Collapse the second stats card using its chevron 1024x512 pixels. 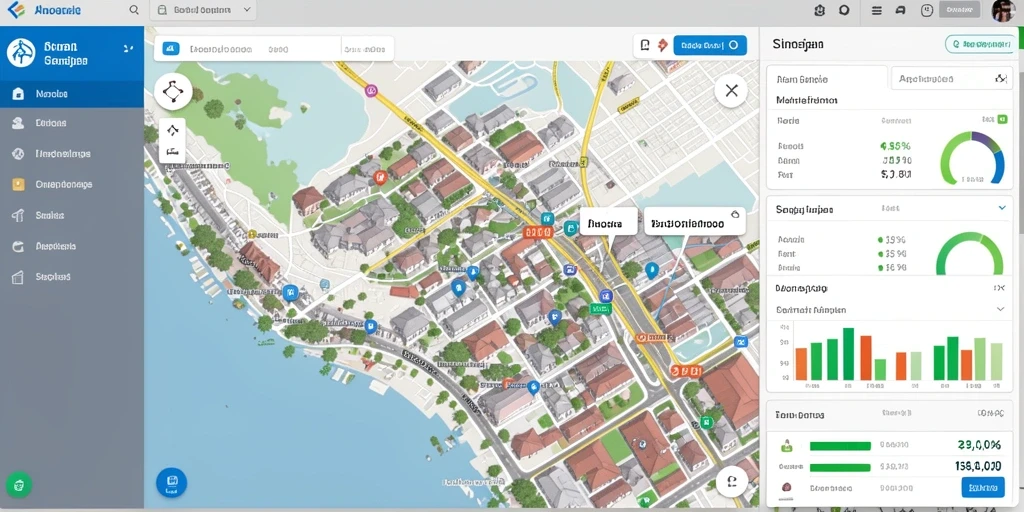1002,208
